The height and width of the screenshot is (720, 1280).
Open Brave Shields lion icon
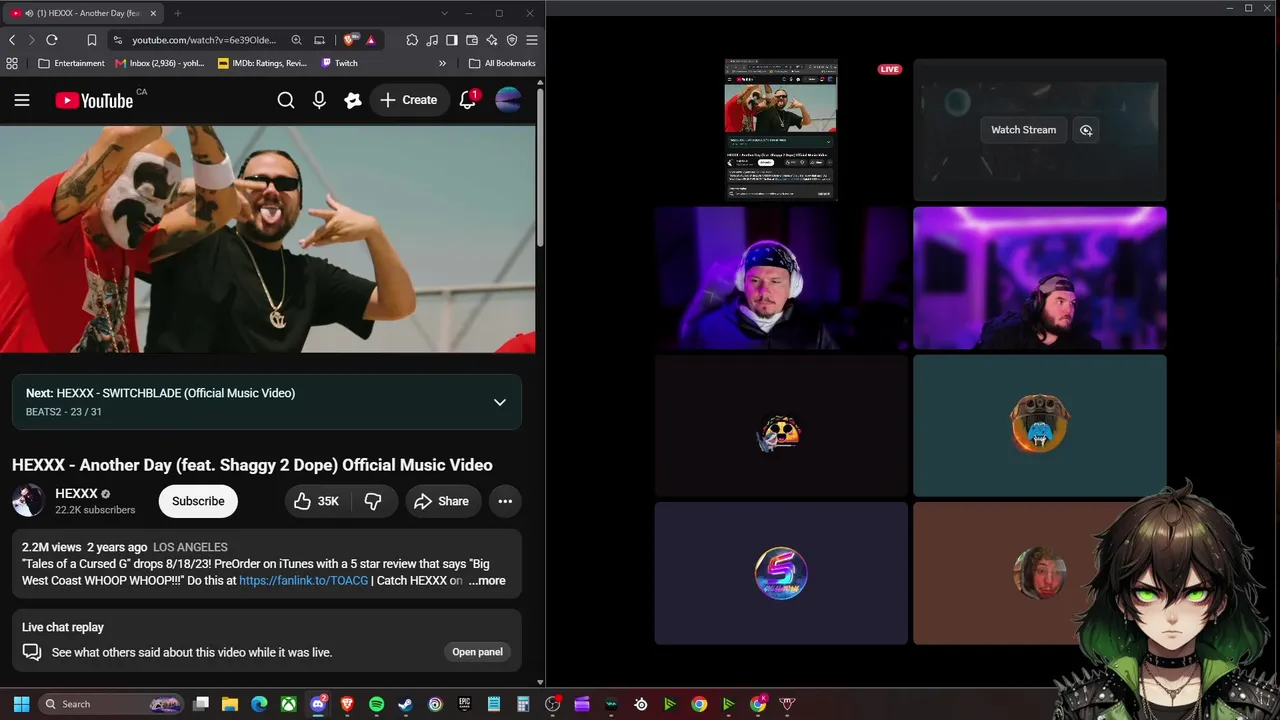[349, 40]
